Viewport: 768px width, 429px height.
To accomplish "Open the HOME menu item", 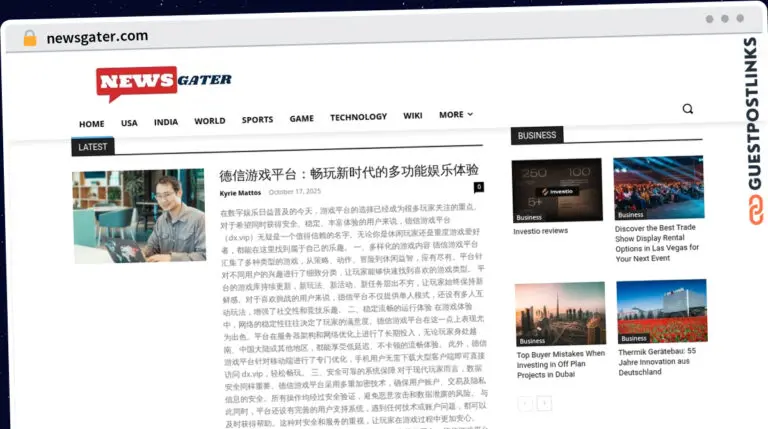I will (x=92, y=124).
